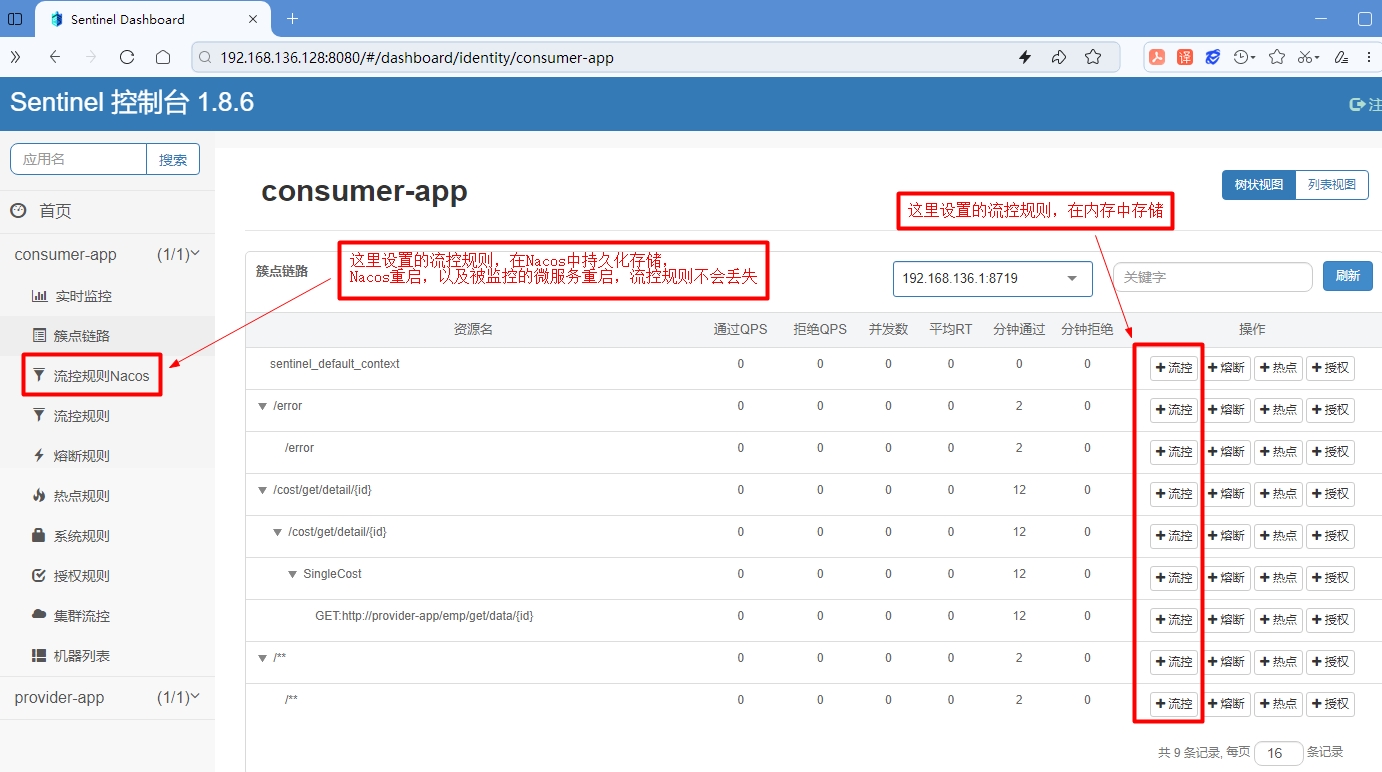Focus the 应用名 search input
The image size is (1382, 772).
[x=79, y=159]
